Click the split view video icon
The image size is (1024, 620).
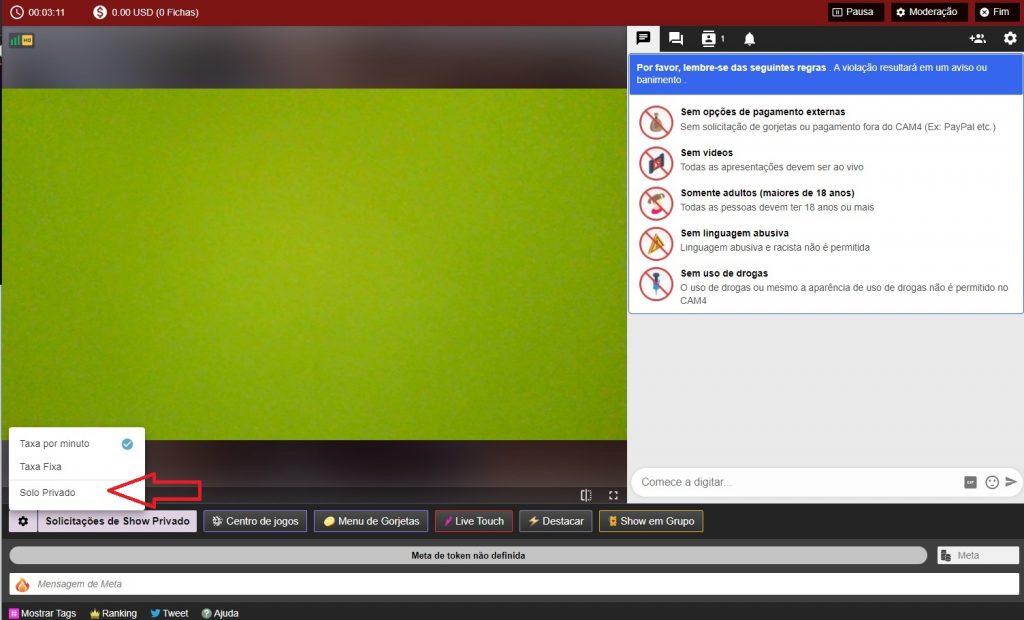click(x=586, y=495)
